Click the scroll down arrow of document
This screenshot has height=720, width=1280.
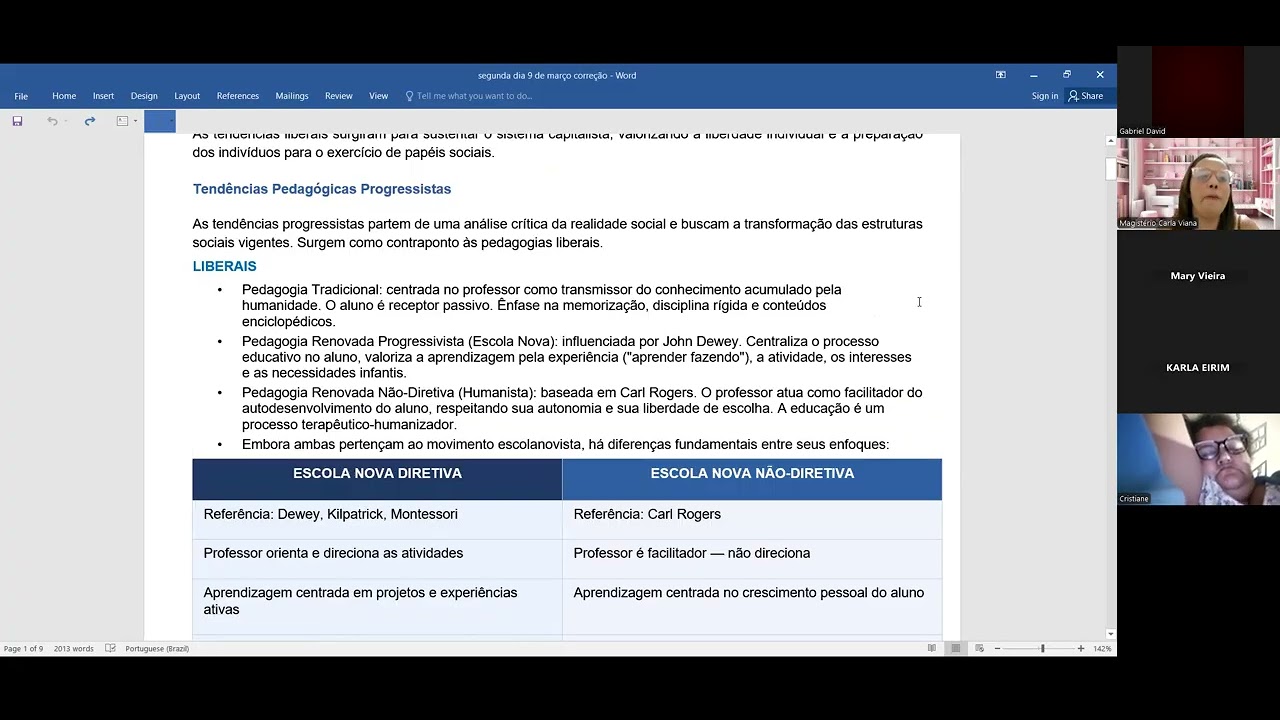point(1110,634)
